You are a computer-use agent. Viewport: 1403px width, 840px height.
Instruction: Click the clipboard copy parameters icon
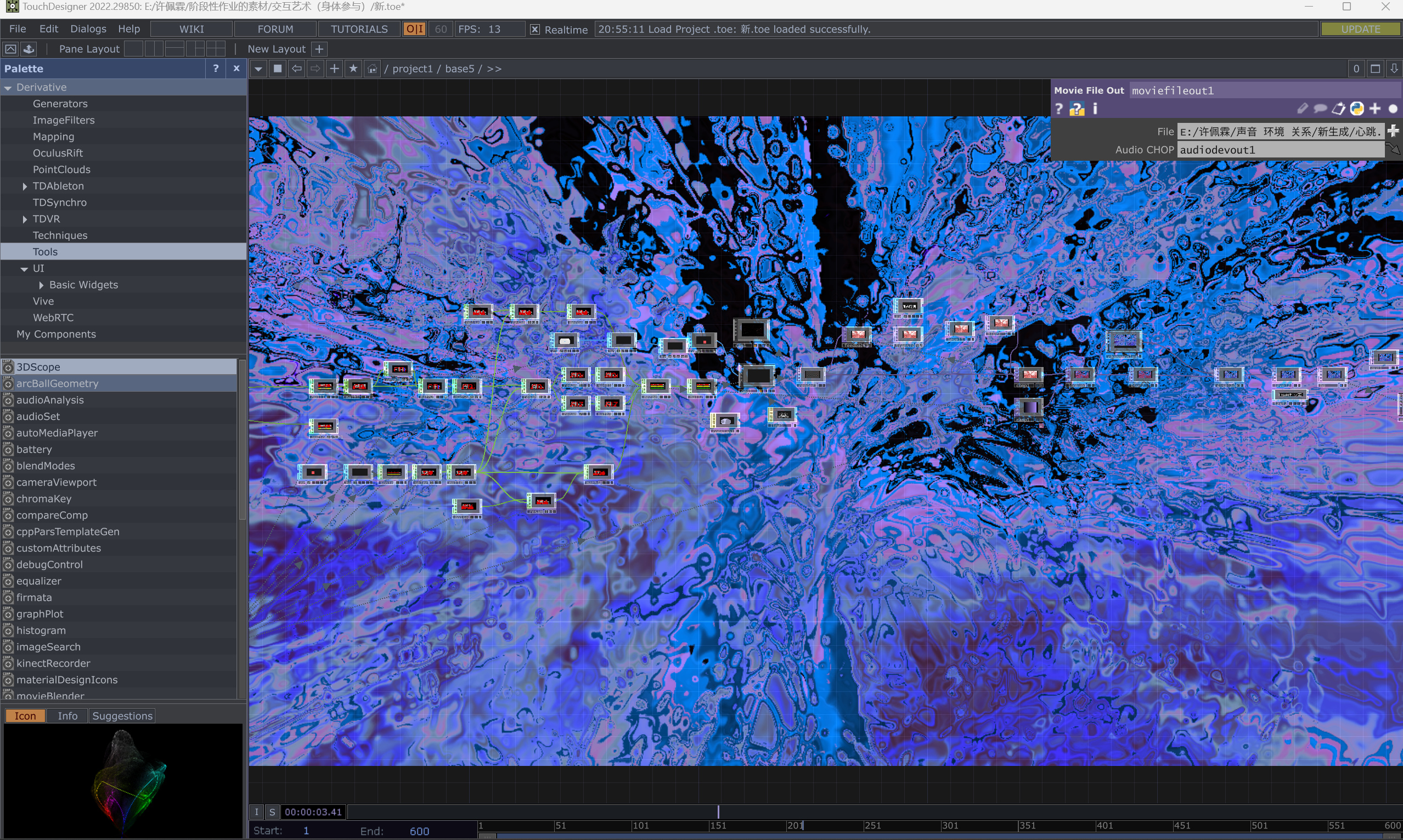[1338, 109]
